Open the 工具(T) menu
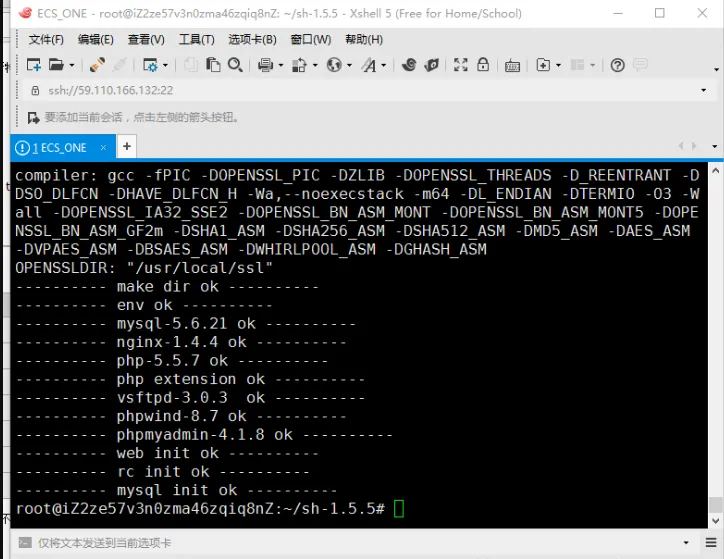The image size is (724, 559). coord(197,40)
